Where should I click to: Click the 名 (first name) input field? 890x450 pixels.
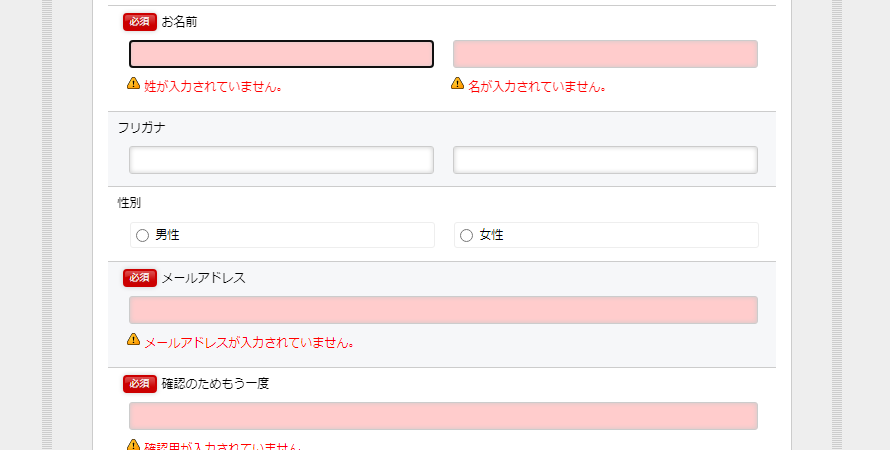[x=605, y=54]
